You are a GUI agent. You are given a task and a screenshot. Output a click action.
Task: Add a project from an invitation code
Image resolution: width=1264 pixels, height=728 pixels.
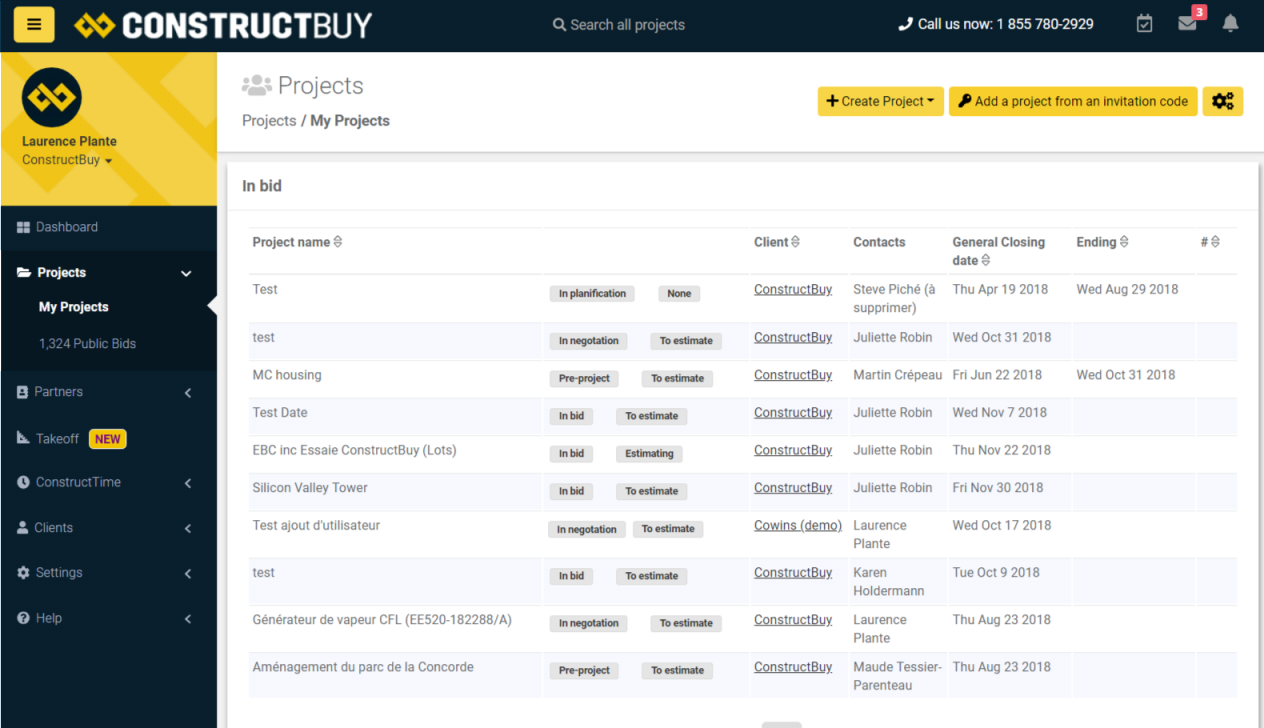tap(1073, 101)
